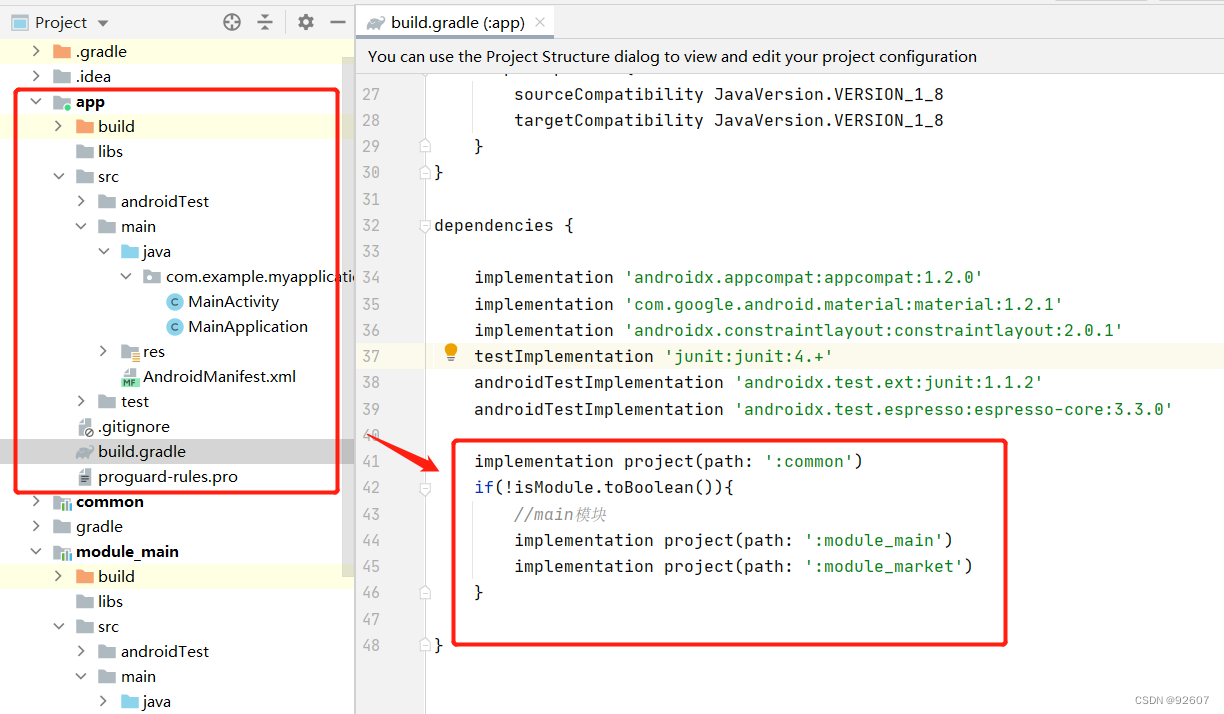Expand the test folder under app
The height and width of the screenshot is (714, 1224).
tap(81, 401)
